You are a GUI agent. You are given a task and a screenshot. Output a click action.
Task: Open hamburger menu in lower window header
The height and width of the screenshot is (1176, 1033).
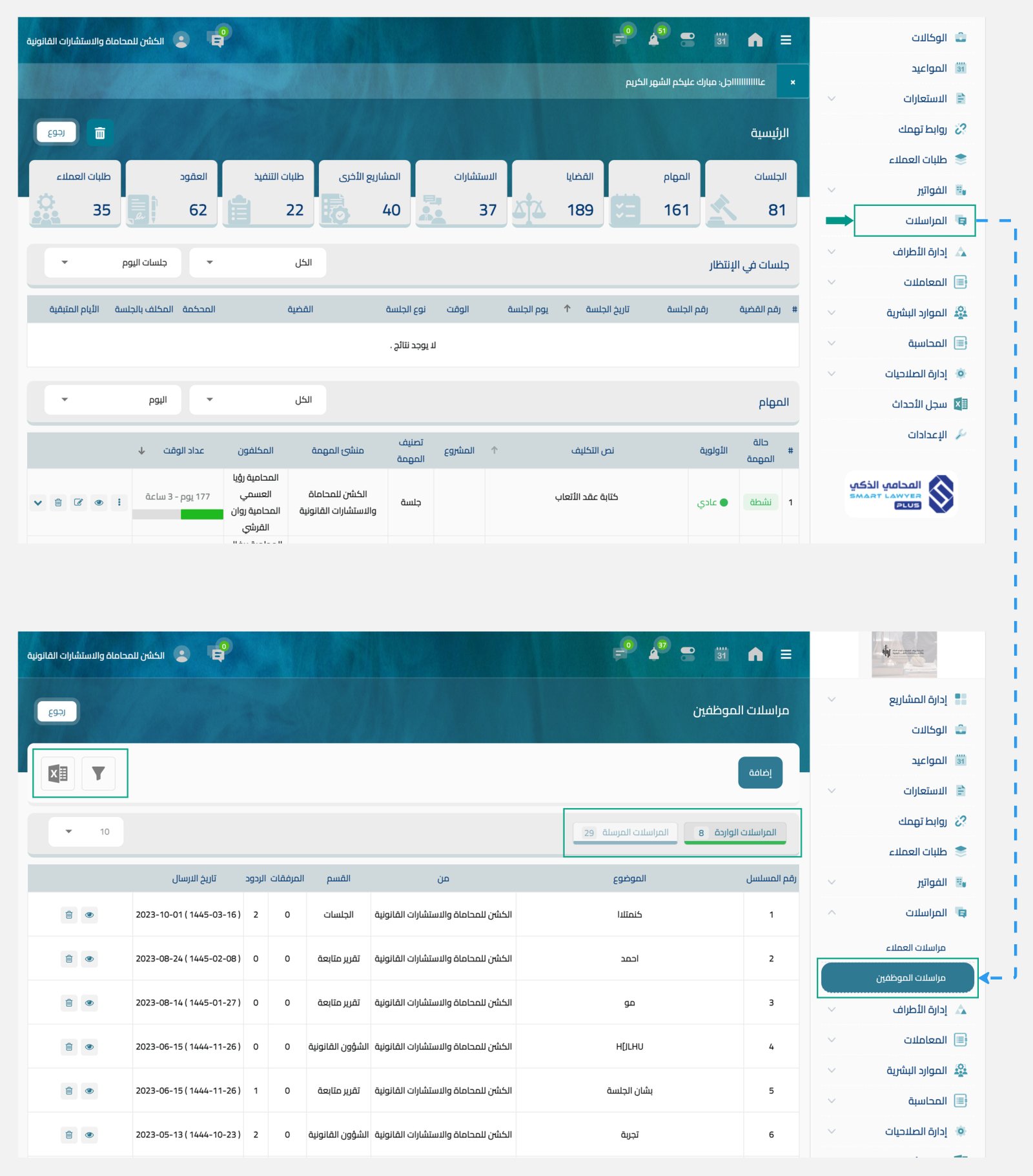(786, 654)
